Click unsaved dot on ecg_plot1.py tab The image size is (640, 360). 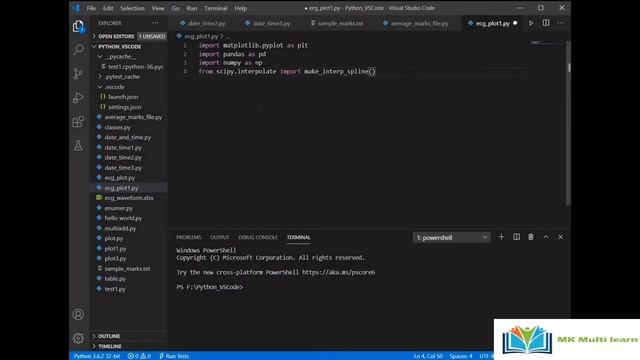click(x=515, y=23)
